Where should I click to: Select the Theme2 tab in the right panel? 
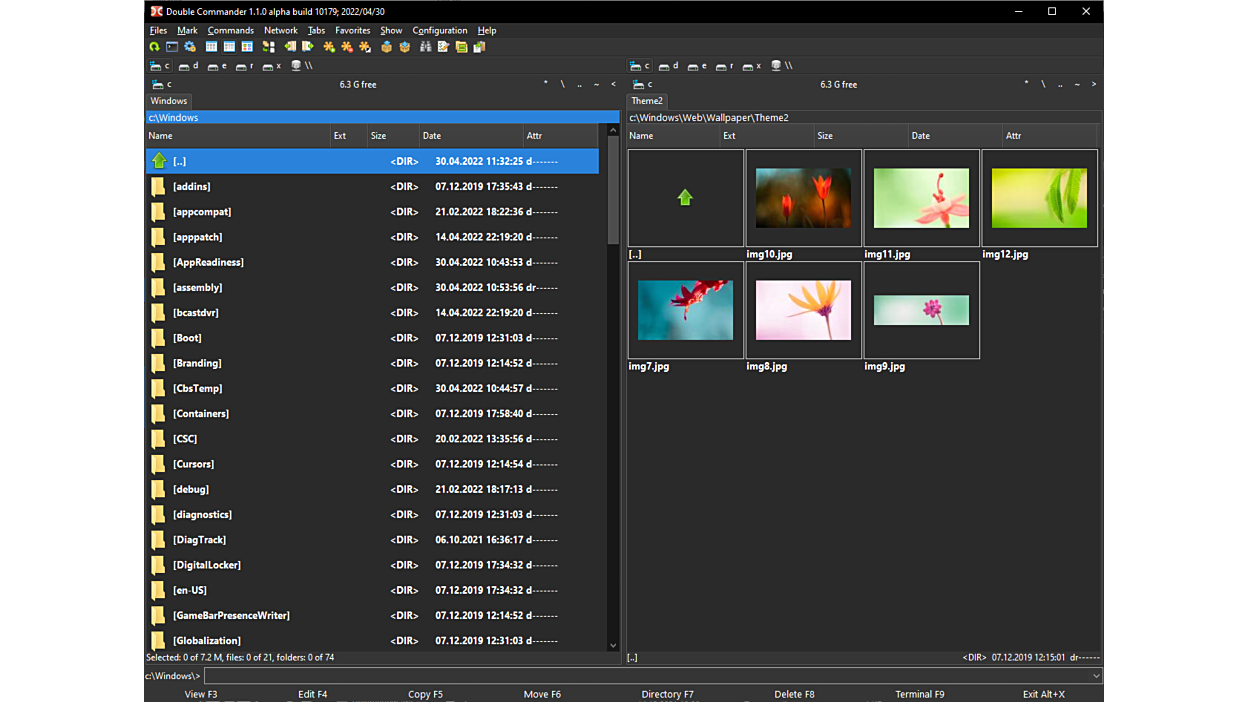[x=647, y=101]
